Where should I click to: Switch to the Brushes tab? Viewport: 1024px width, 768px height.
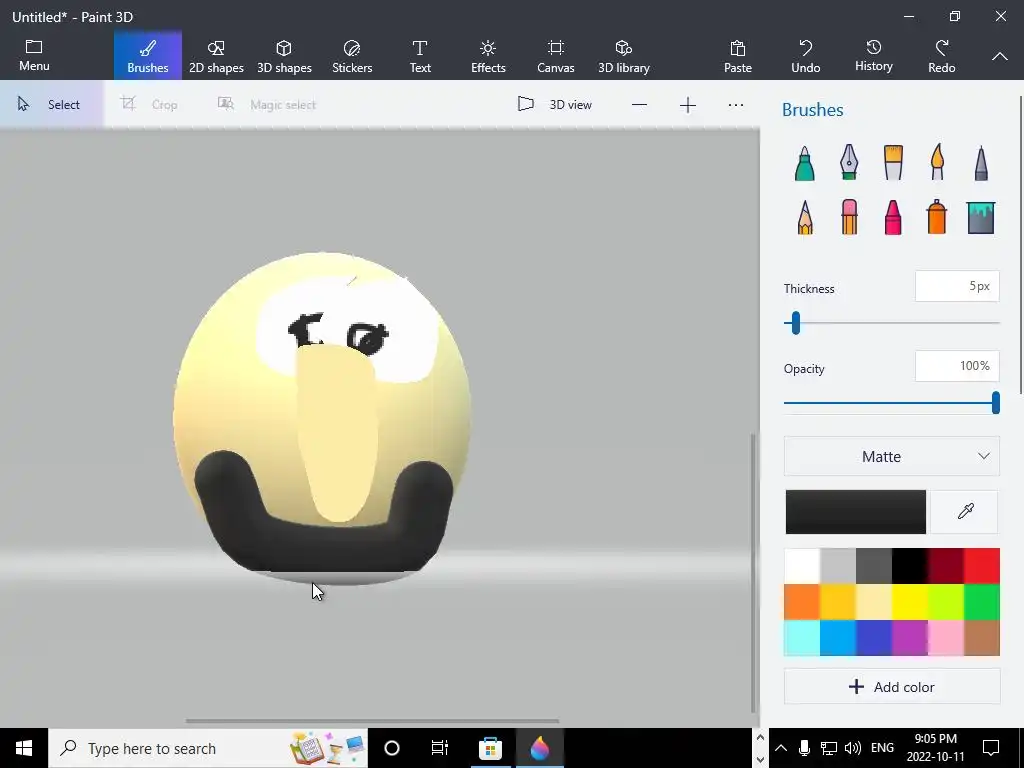pos(148,56)
